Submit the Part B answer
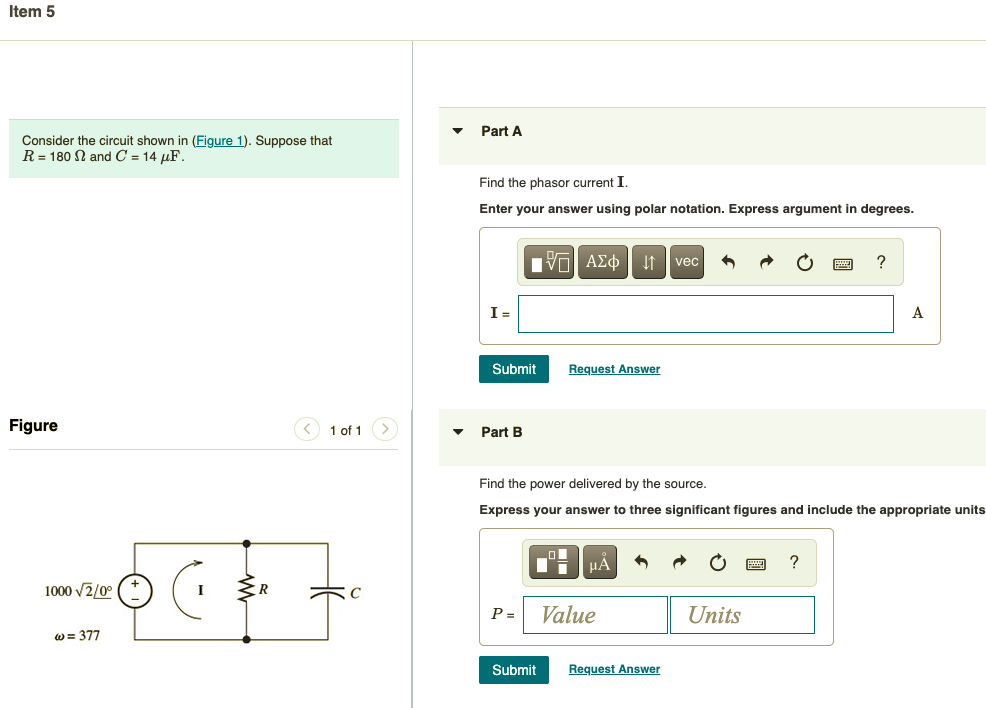986x708 pixels. pyautogui.click(x=514, y=670)
